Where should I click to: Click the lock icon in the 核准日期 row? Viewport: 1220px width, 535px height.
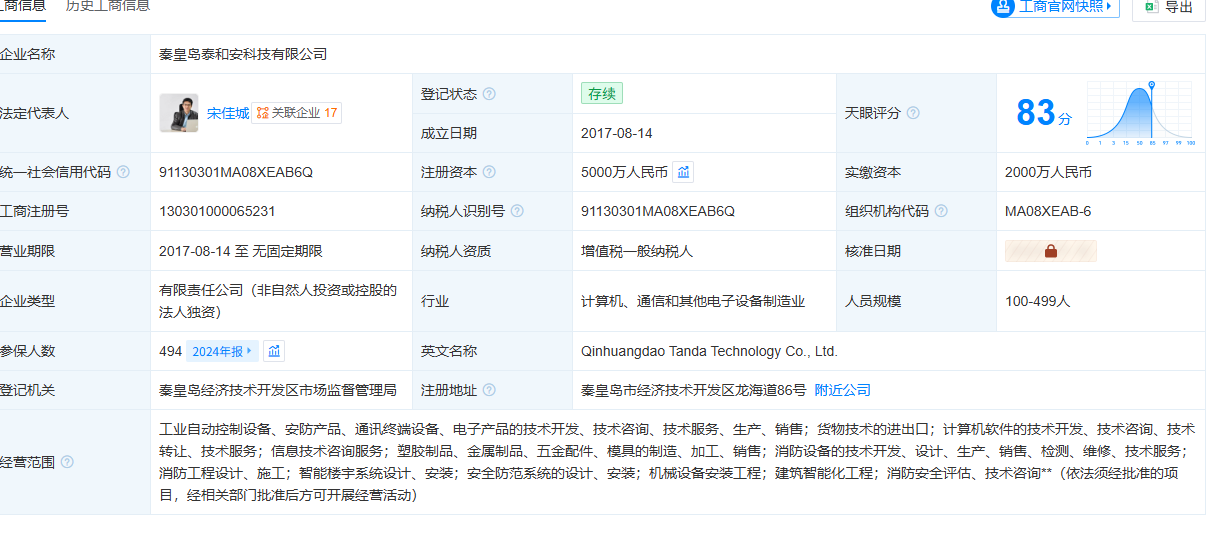1050,251
